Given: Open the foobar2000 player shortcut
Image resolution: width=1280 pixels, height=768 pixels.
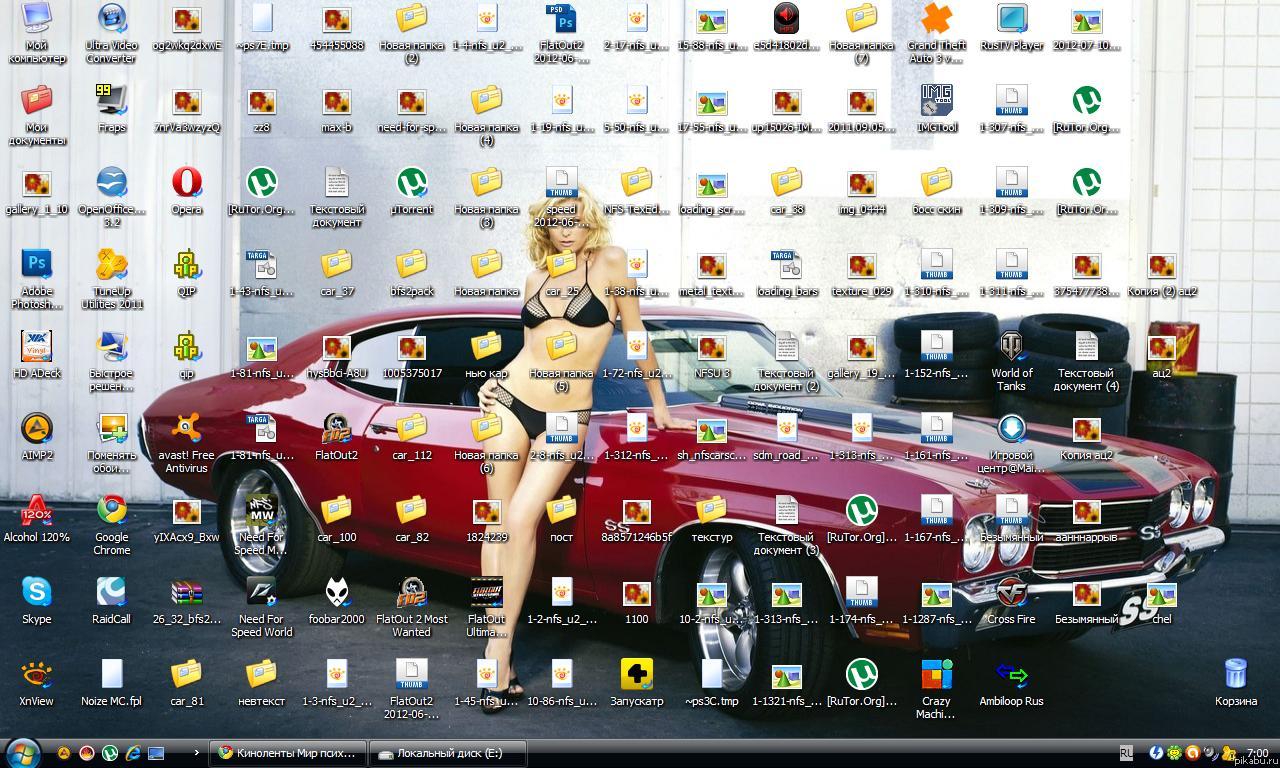Looking at the screenshot, I should click(x=337, y=600).
